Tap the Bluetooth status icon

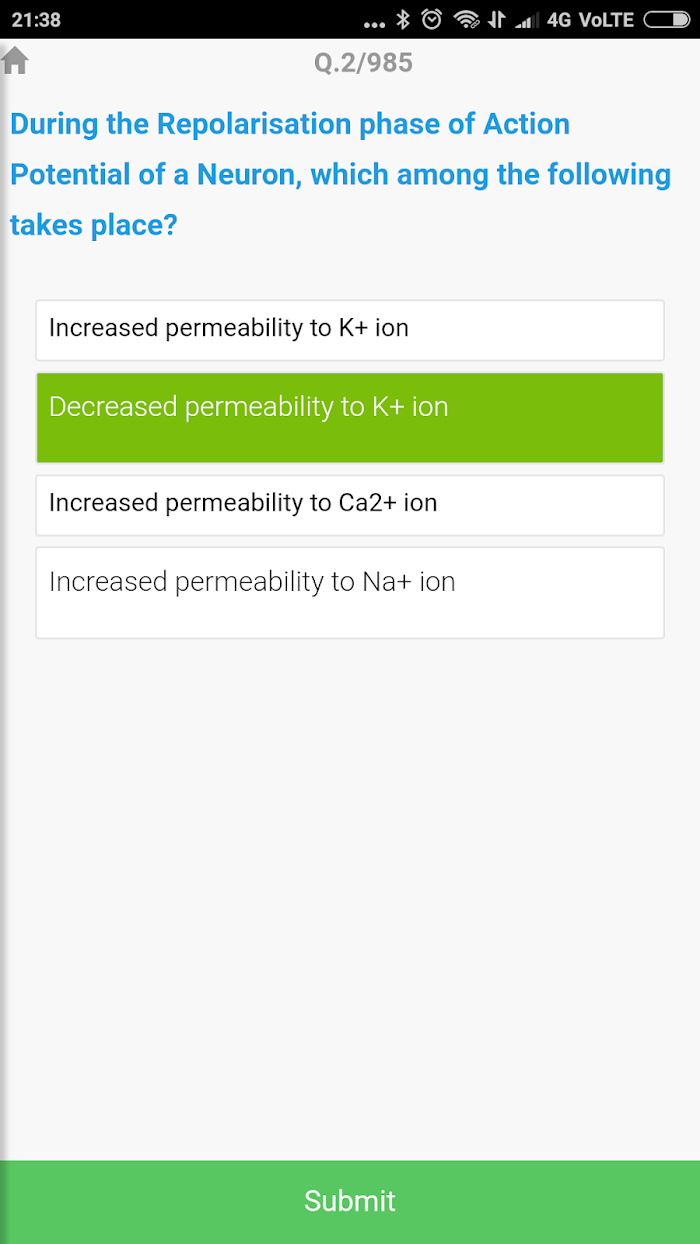click(x=403, y=19)
